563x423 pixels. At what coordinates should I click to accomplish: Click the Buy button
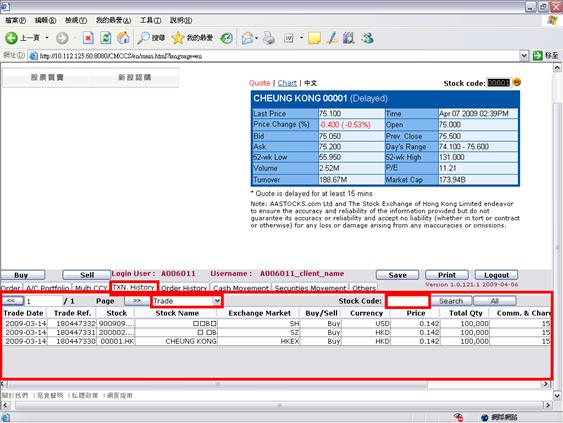coord(22,275)
